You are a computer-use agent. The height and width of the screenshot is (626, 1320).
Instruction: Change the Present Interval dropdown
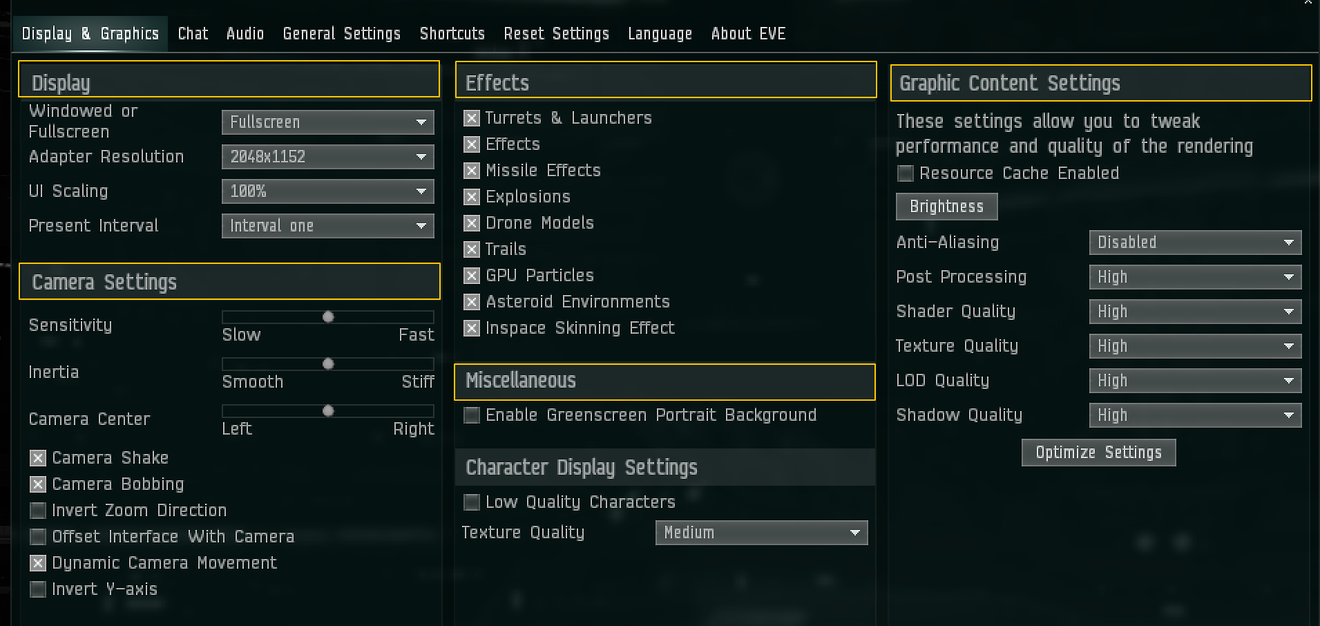(x=327, y=226)
